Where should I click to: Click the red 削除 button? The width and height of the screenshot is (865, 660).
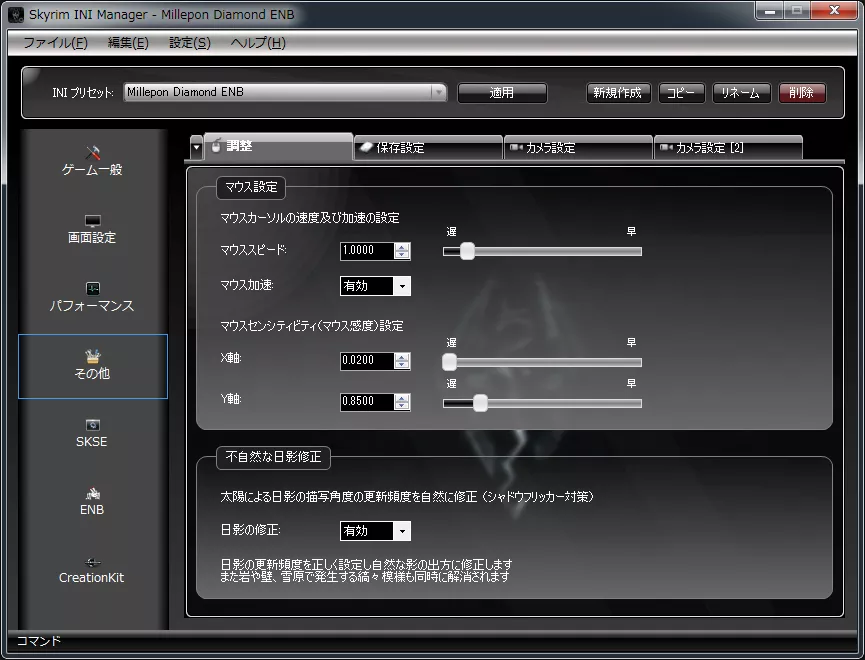(802, 93)
